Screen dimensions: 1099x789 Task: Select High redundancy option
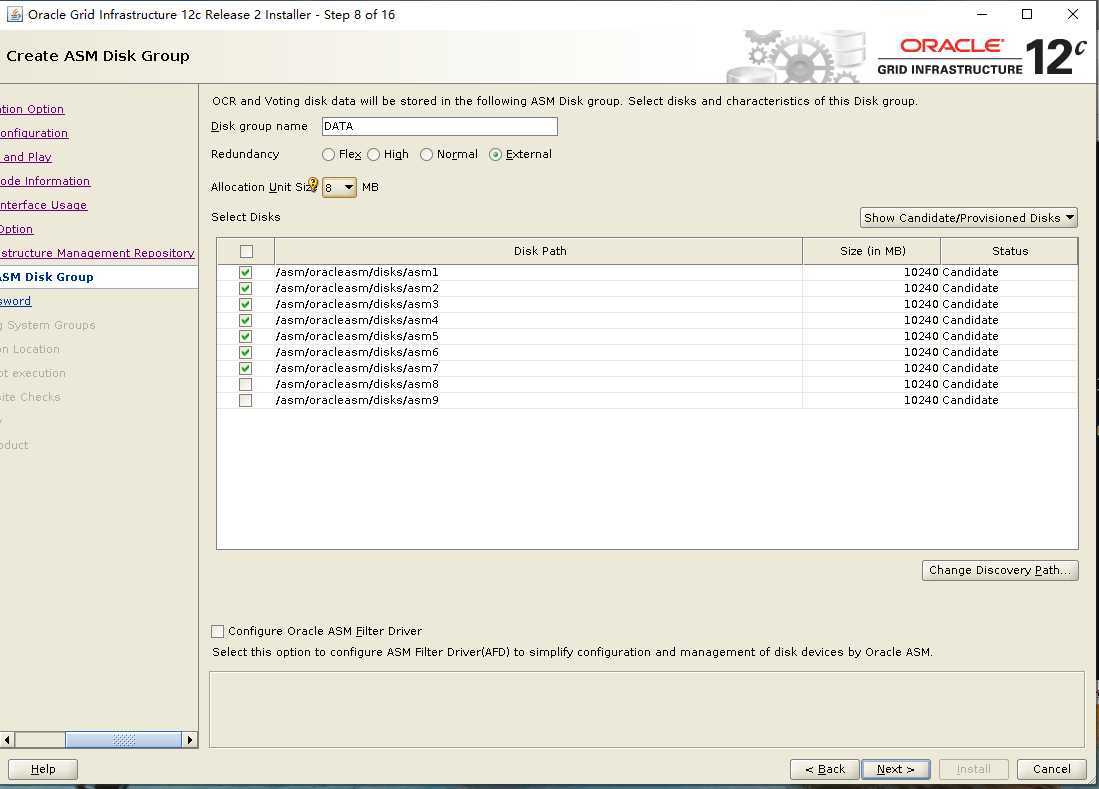click(x=374, y=154)
